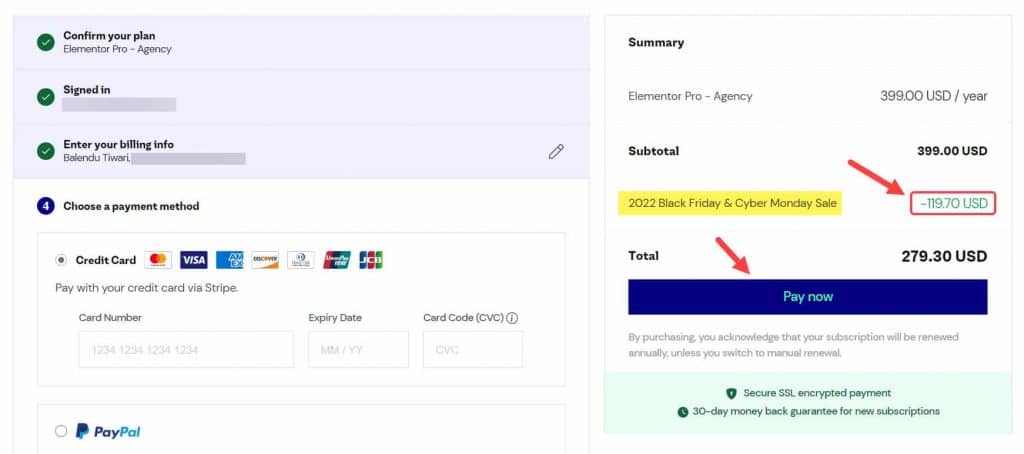Select the Credit Card payment option
1024x454 pixels.
click(62, 260)
